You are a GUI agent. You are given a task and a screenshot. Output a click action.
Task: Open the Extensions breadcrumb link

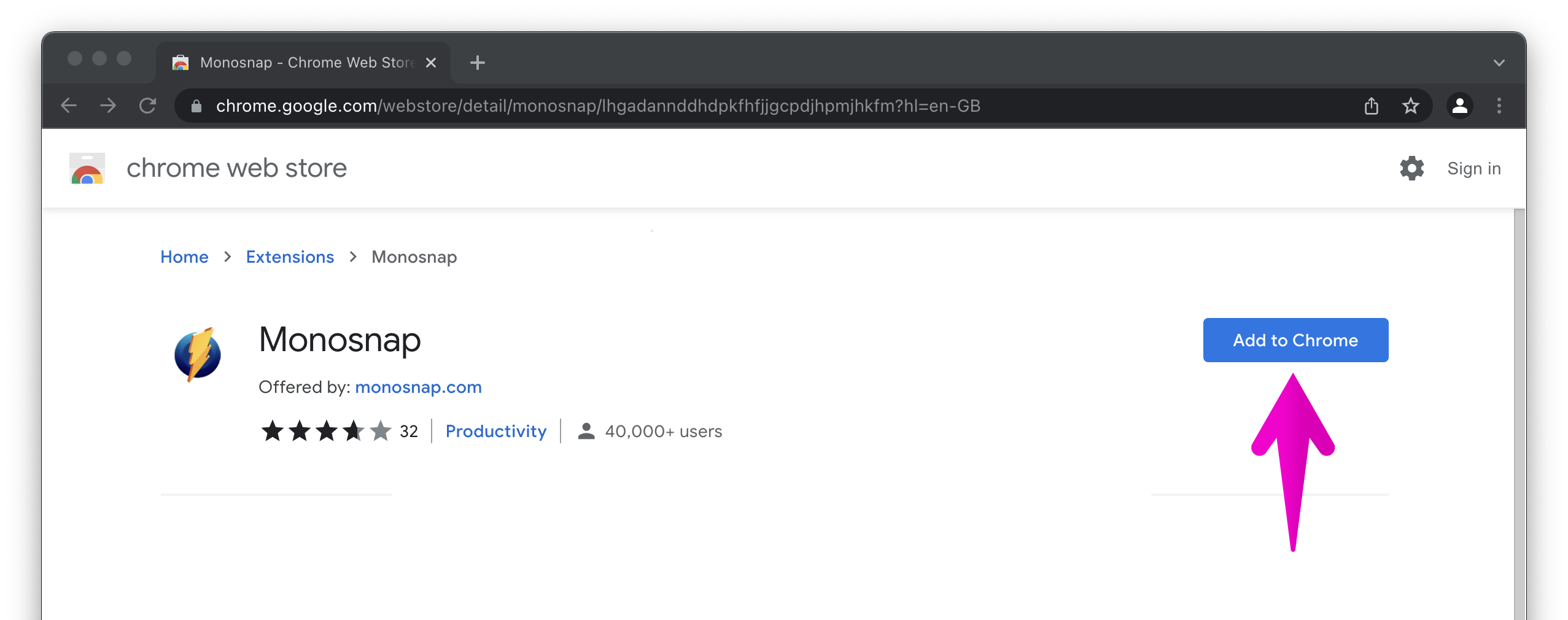pyautogui.click(x=290, y=257)
